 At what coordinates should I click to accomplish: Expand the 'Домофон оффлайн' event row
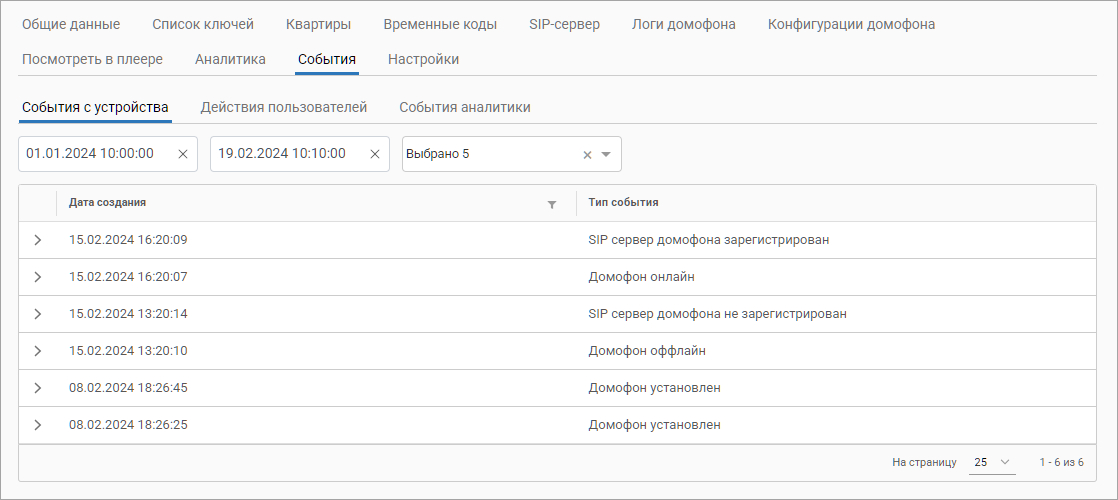[38, 351]
